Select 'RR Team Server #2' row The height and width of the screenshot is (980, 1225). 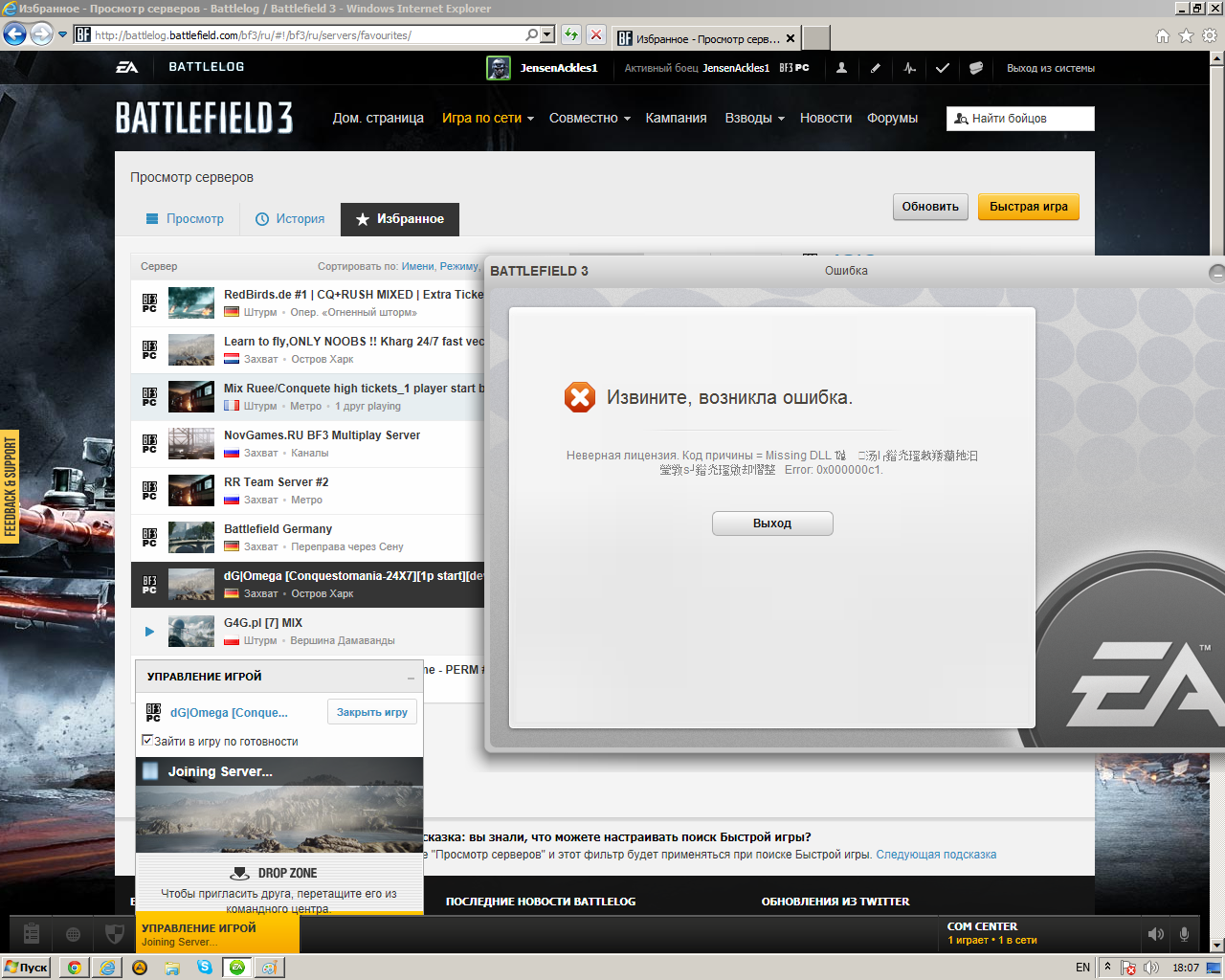[307, 491]
